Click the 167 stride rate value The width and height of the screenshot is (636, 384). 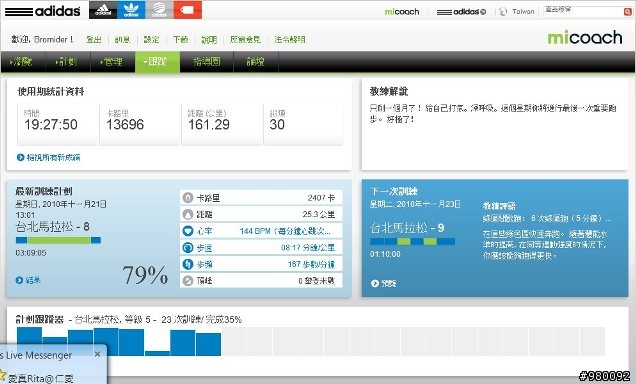(312, 264)
